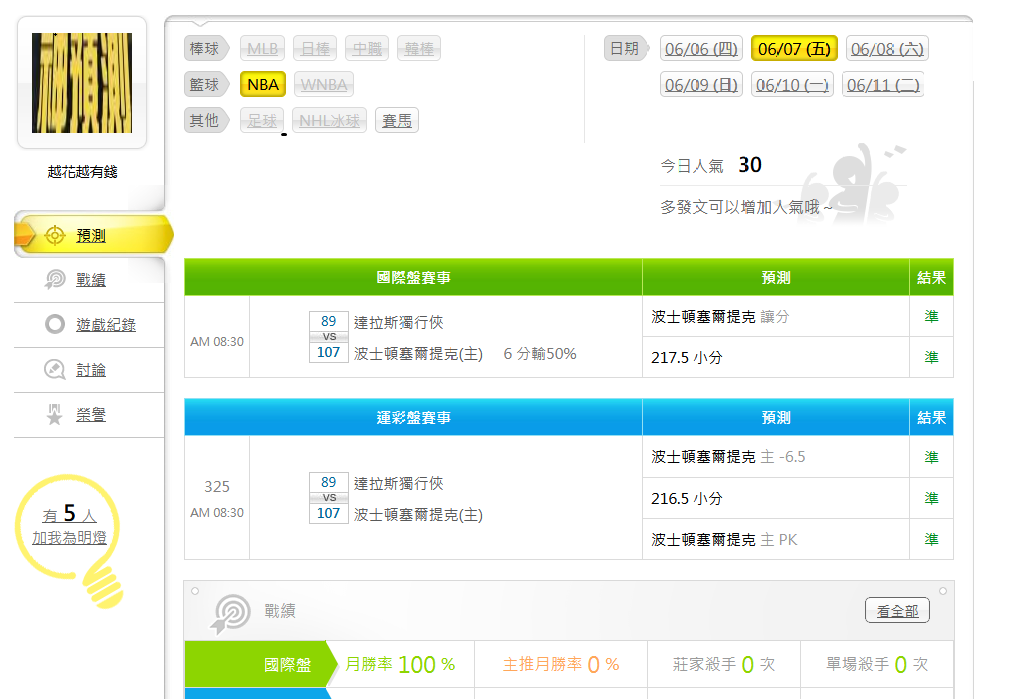This screenshot has width=1032, height=699.
Task: Choose date 06/08 (六)
Action: [887, 49]
